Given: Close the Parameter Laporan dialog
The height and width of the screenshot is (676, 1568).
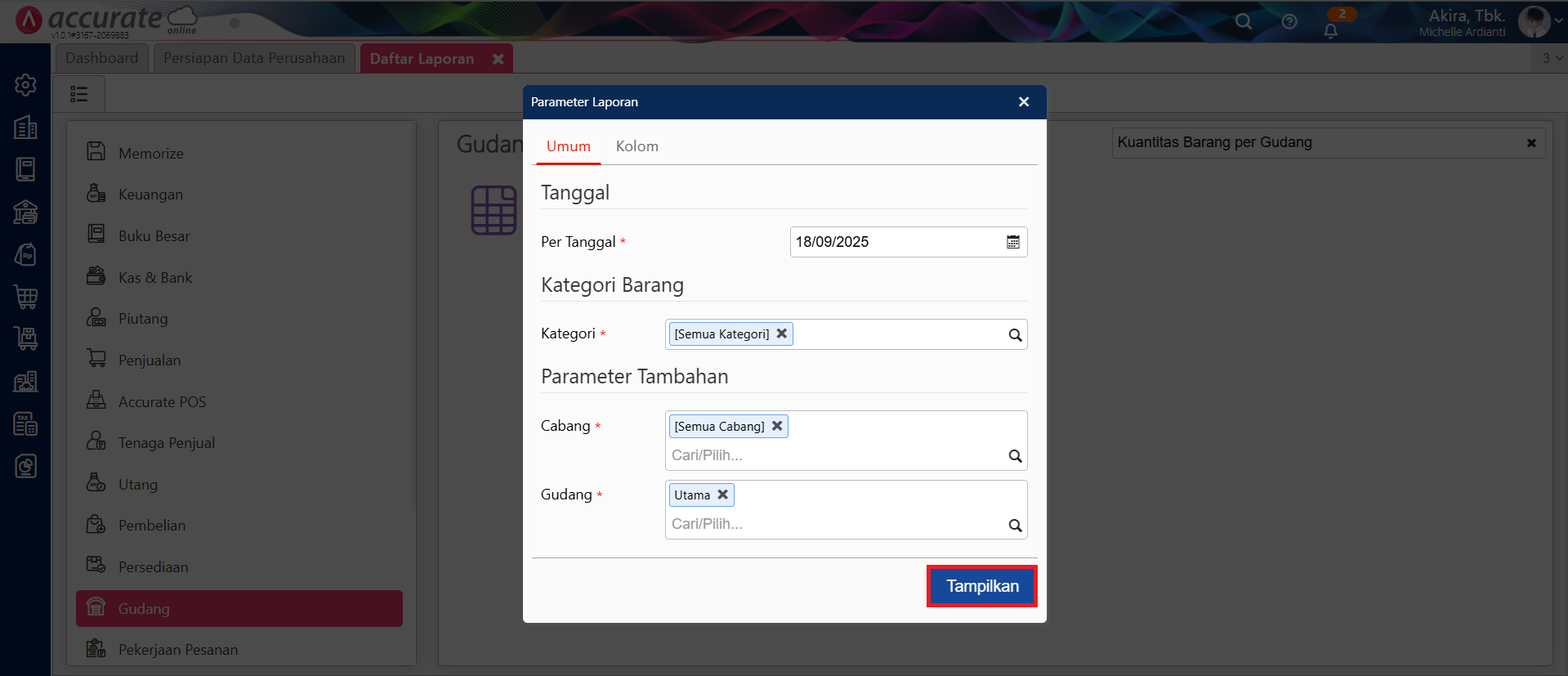Looking at the screenshot, I should click(1024, 102).
